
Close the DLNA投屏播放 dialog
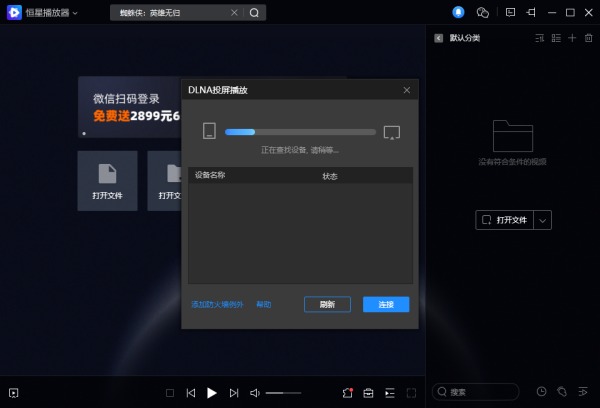[407, 90]
